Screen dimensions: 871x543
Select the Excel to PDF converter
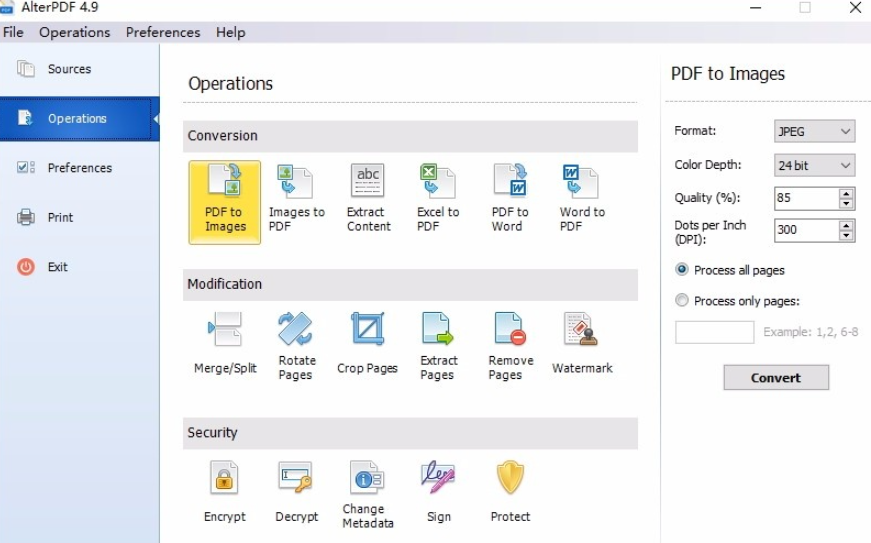click(438, 198)
